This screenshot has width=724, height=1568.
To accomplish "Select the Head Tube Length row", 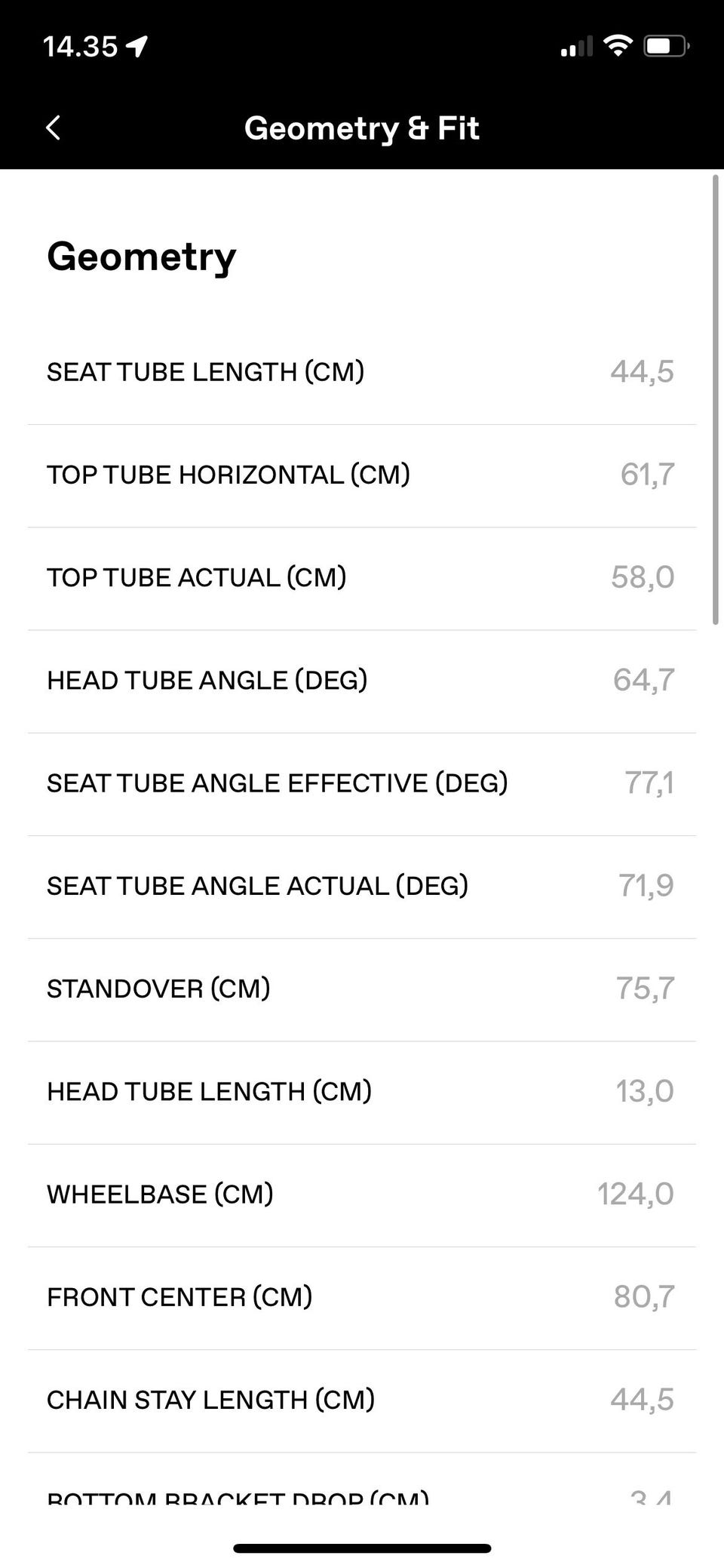I will (x=362, y=1091).
